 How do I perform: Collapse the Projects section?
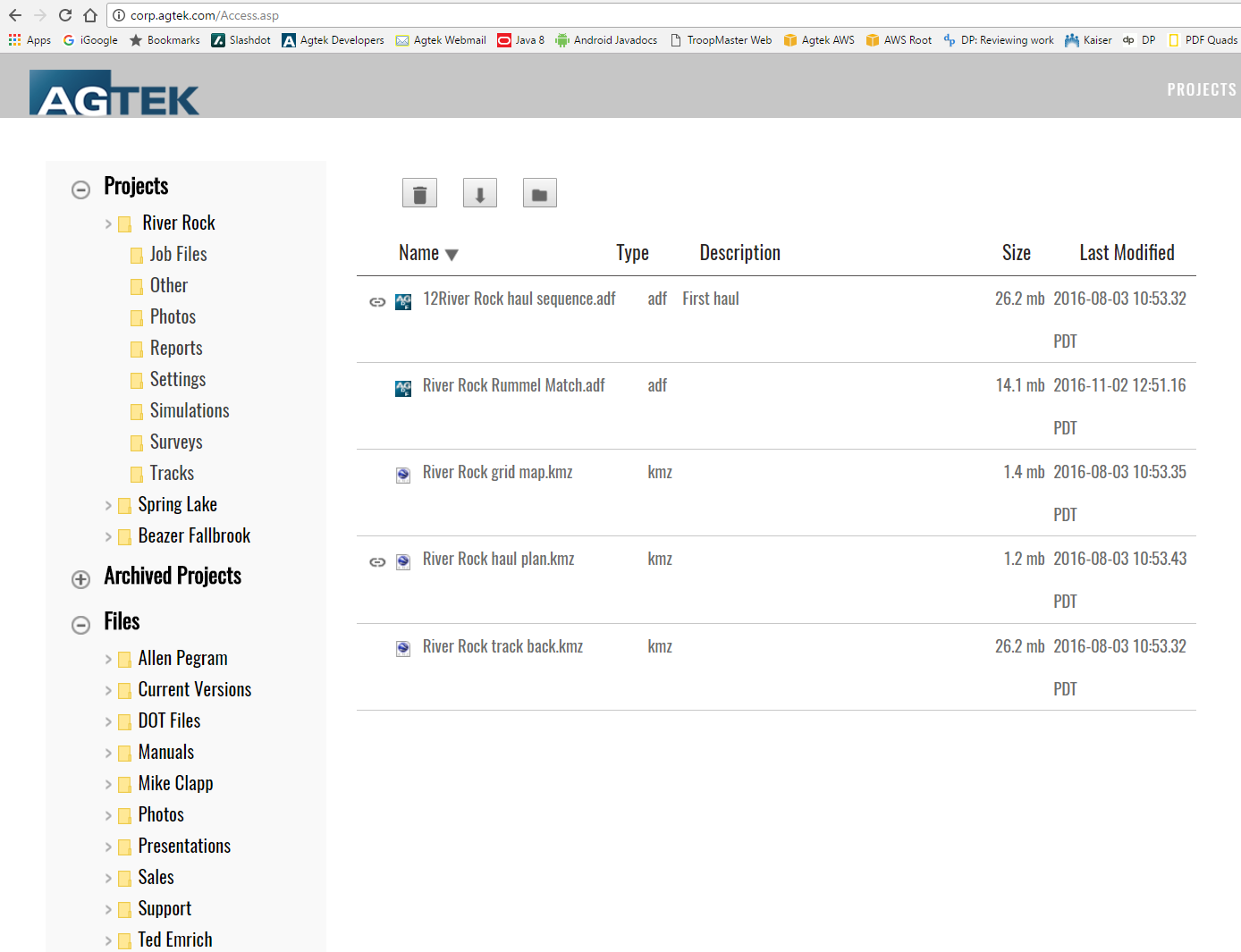(80, 190)
